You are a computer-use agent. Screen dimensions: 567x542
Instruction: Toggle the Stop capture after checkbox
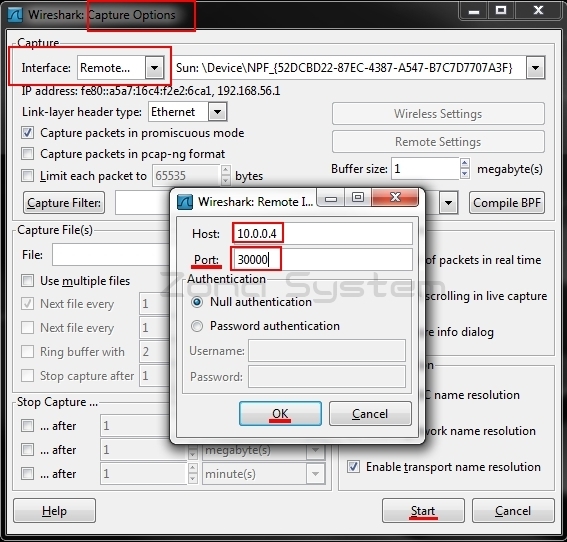click(27, 375)
